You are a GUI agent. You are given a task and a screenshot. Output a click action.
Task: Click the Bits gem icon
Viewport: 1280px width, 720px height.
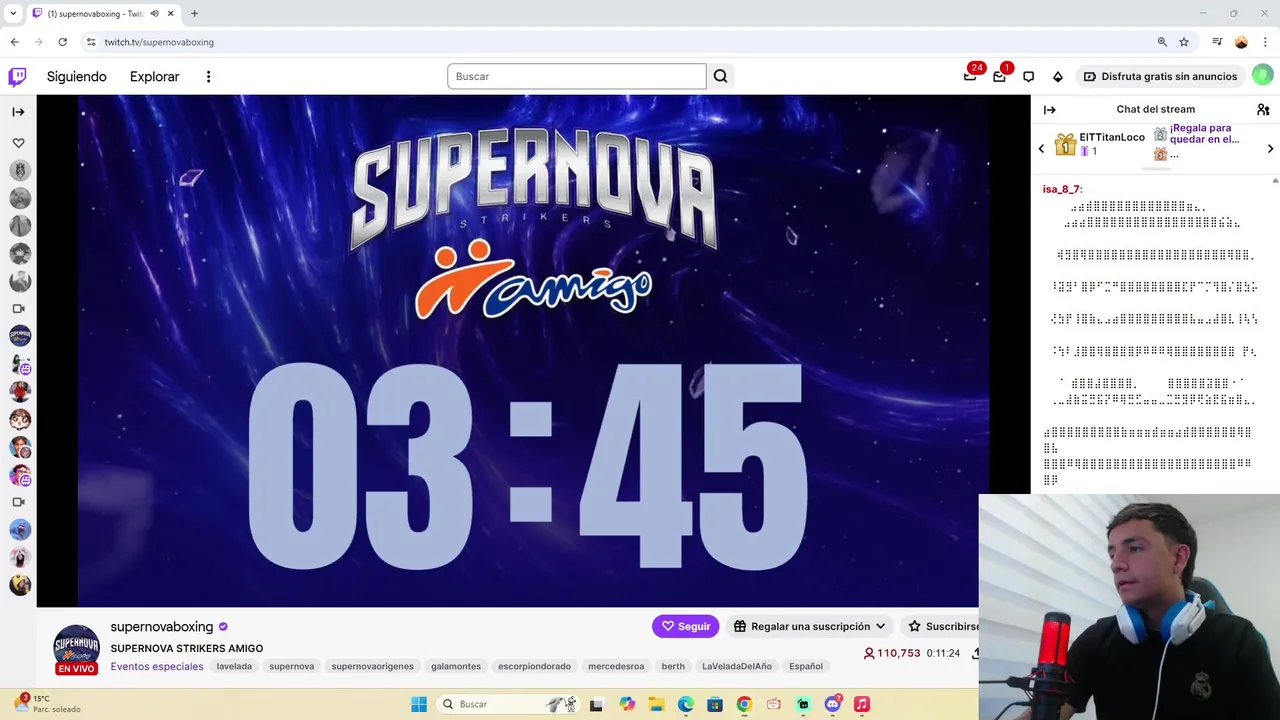1057,77
